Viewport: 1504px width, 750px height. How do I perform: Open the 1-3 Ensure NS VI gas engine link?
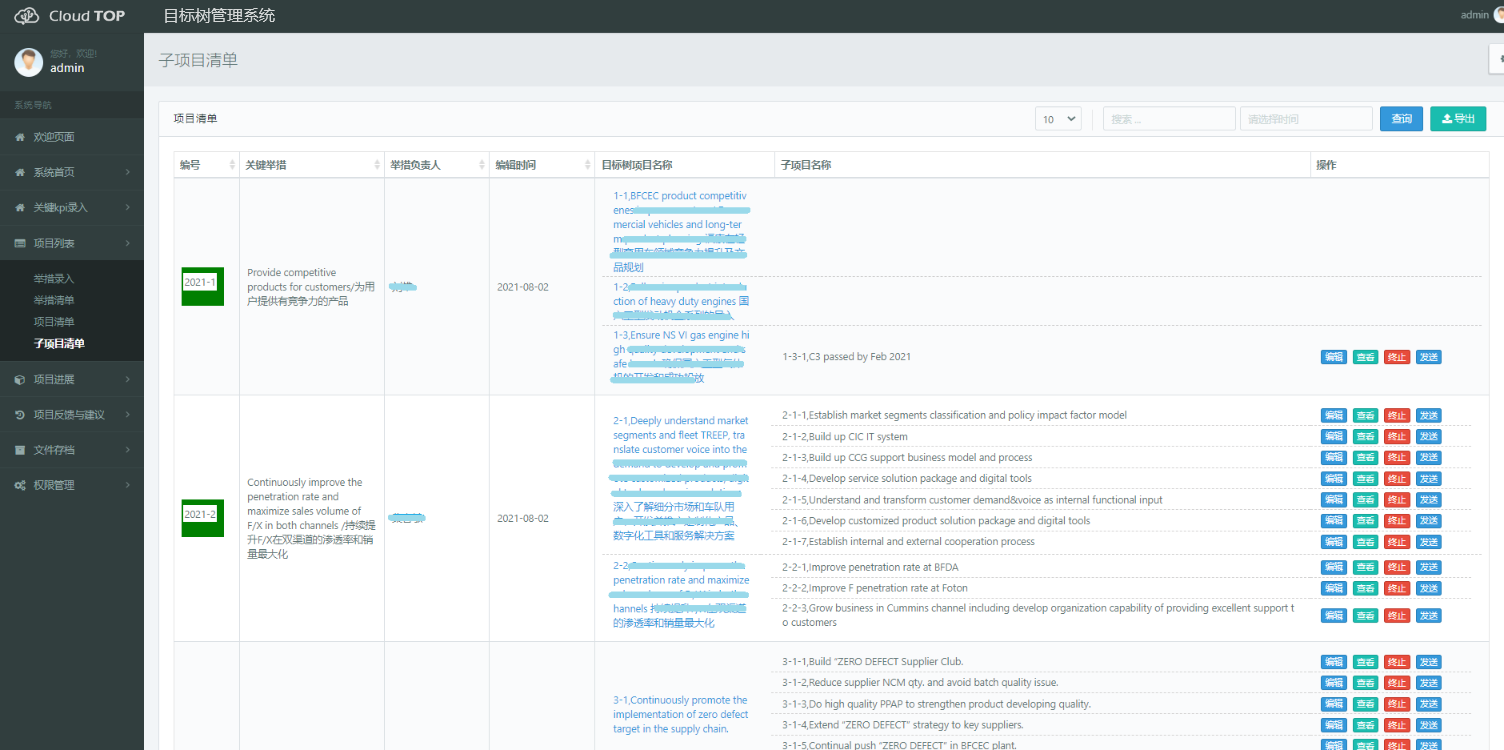click(681, 356)
